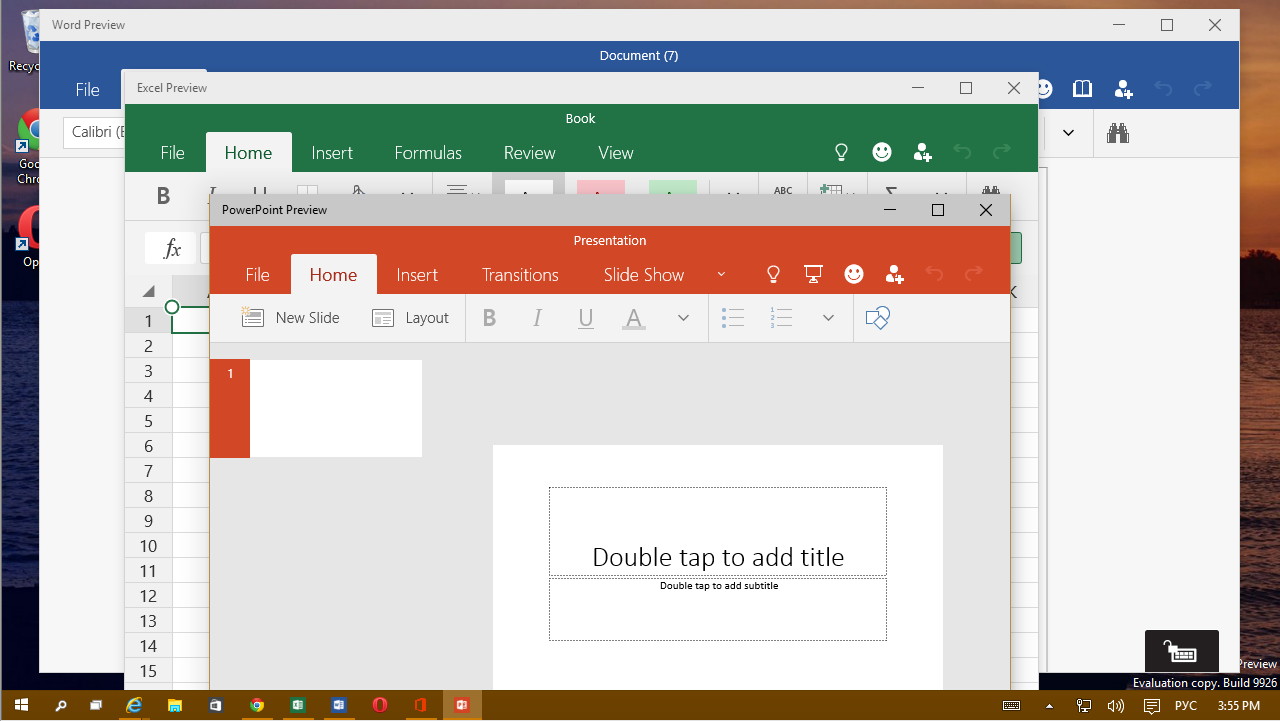Screen dimensions: 1280x721
Task: Apply numbered list in PowerPoint
Action: (x=781, y=318)
